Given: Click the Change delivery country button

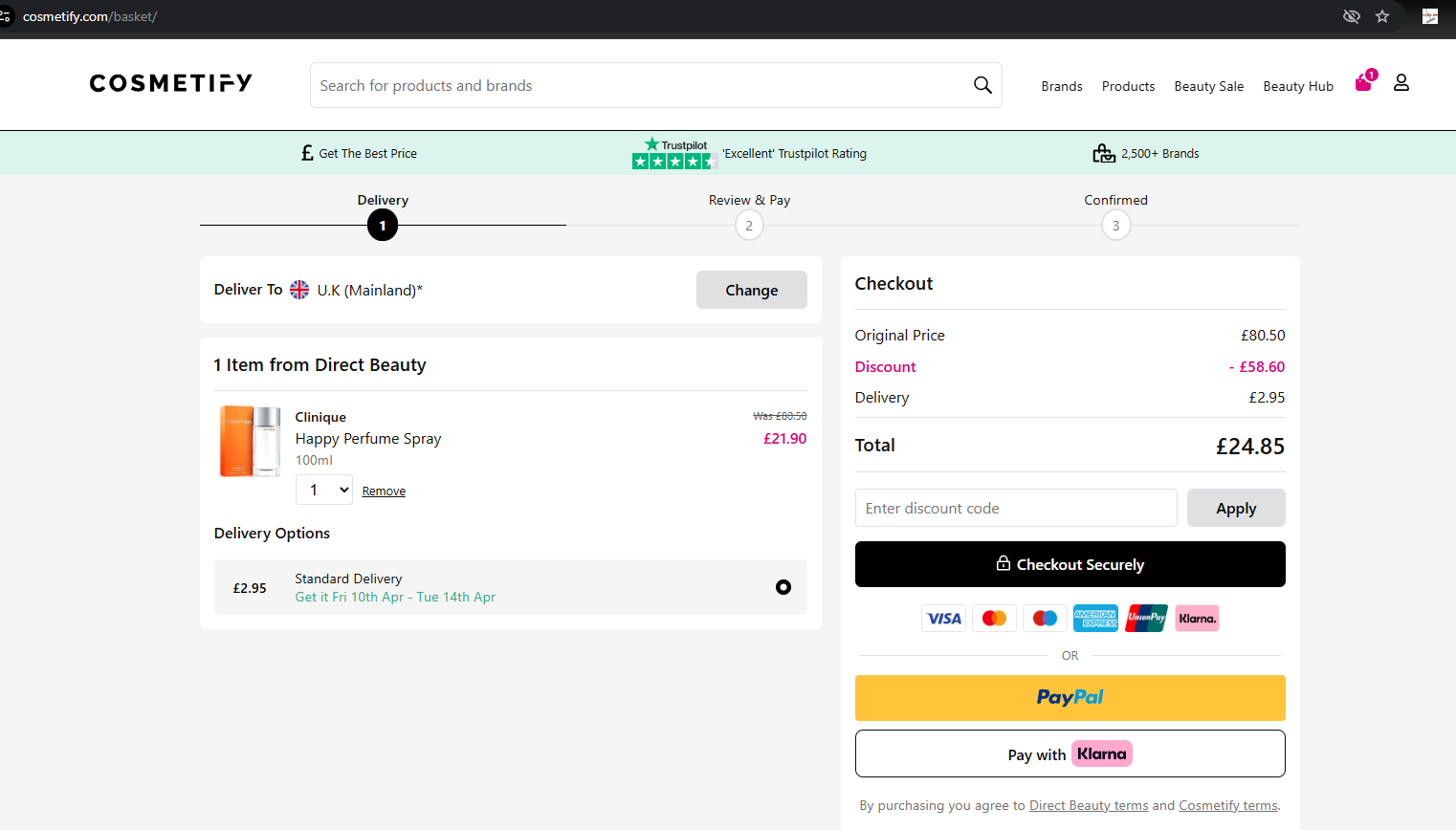Looking at the screenshot, I should (752, 290).
